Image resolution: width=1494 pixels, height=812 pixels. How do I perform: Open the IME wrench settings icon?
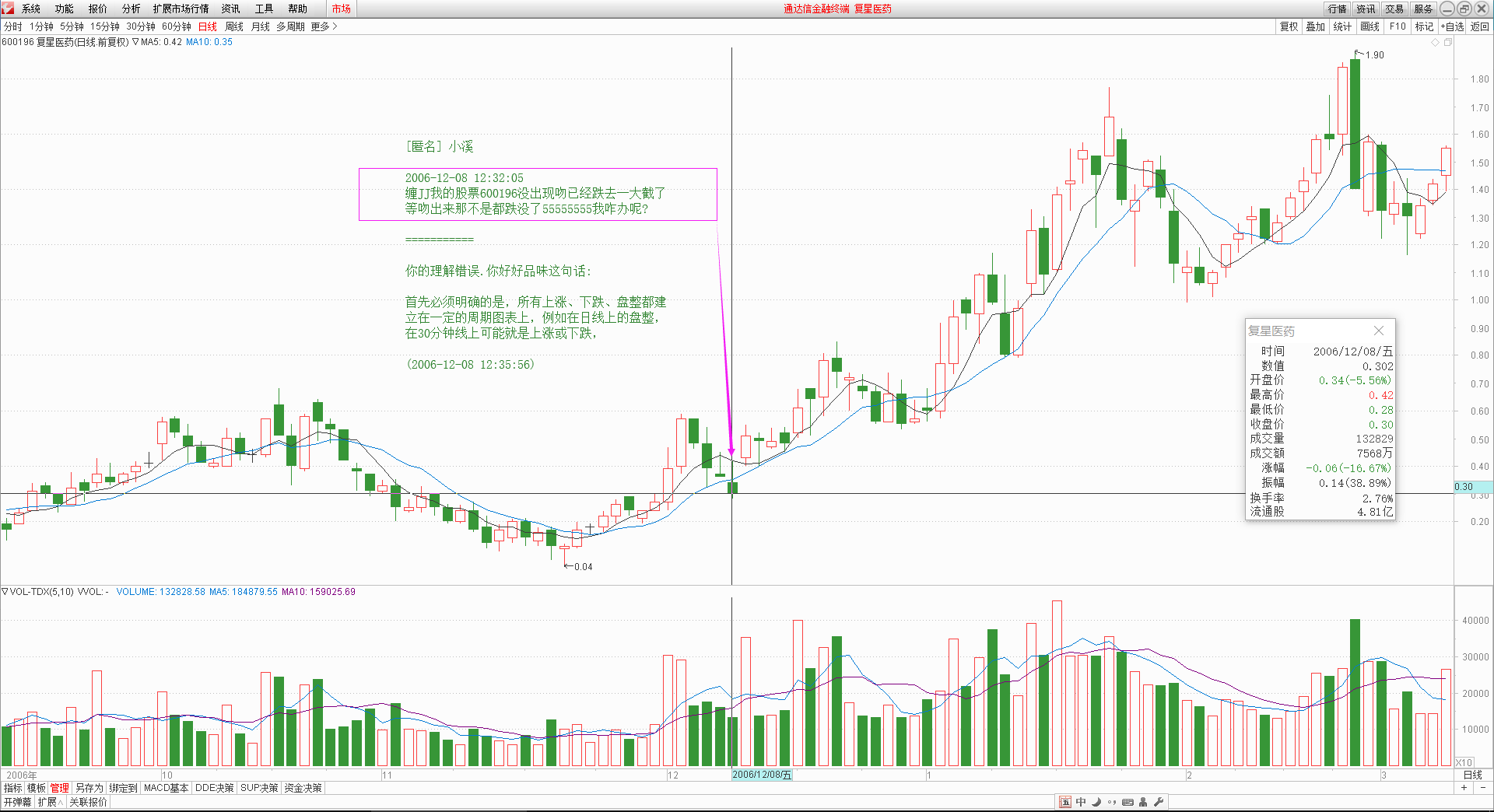click(1159, 802)
